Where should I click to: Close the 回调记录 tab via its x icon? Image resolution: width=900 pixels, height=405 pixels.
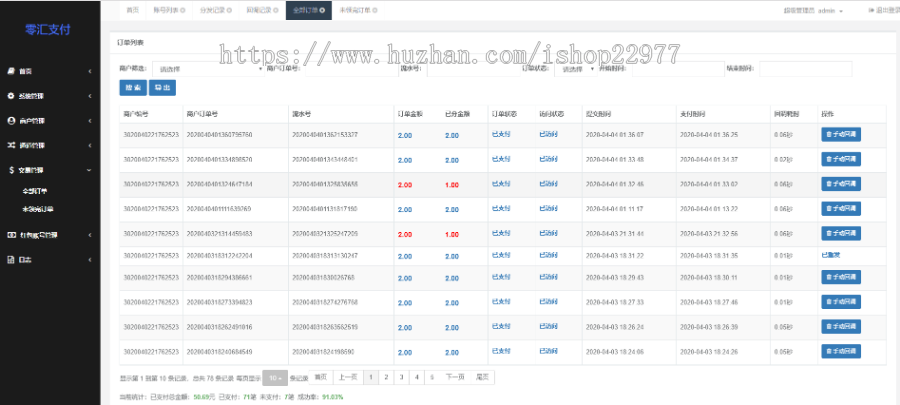point(276,10)
